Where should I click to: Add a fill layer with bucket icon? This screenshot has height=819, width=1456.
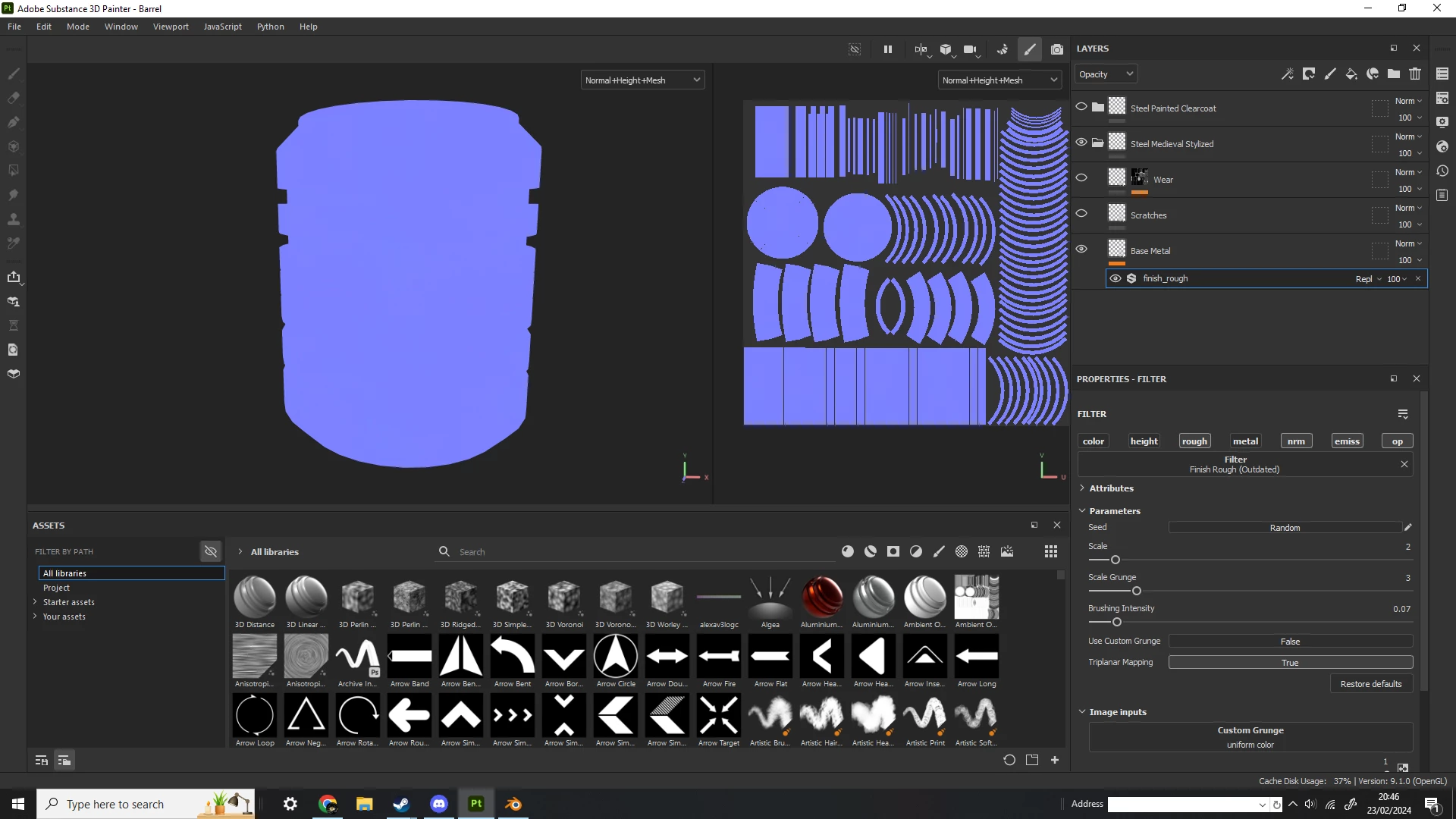point(1351,74)
